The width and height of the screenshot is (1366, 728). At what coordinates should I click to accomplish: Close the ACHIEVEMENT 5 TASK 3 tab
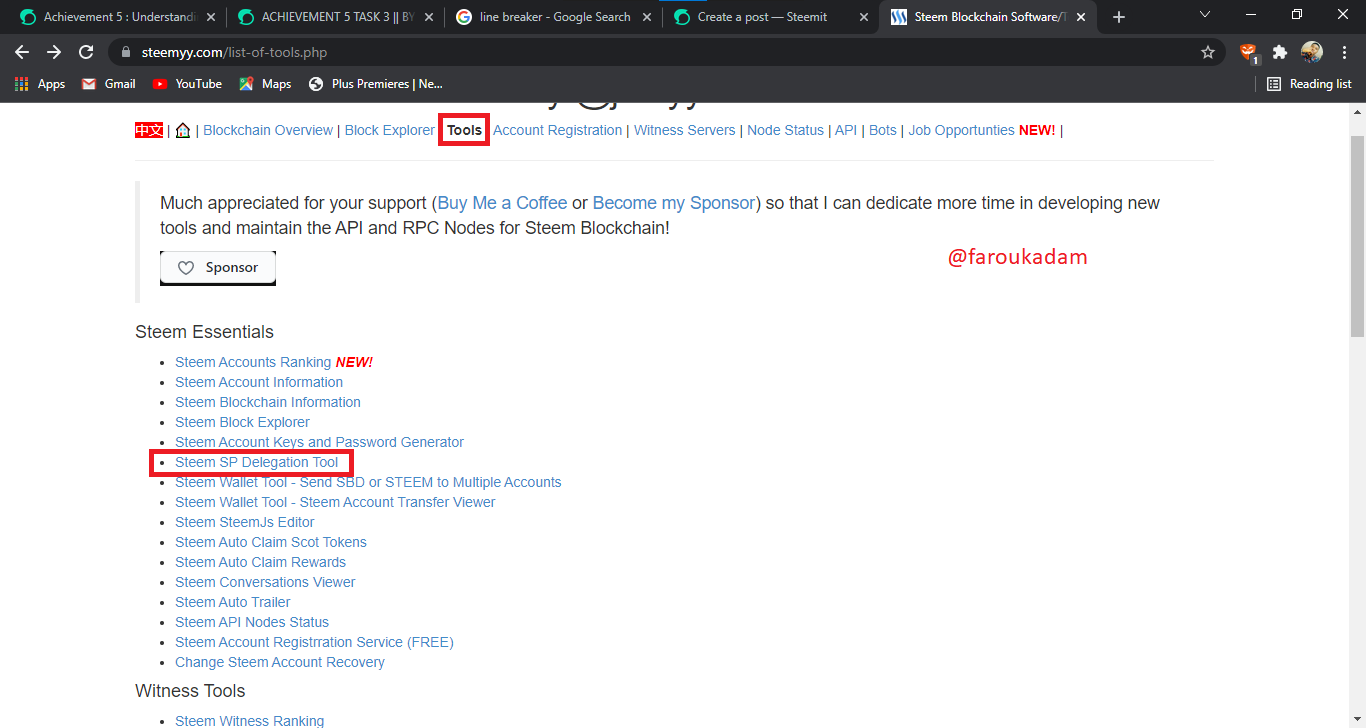click(428, 17)
